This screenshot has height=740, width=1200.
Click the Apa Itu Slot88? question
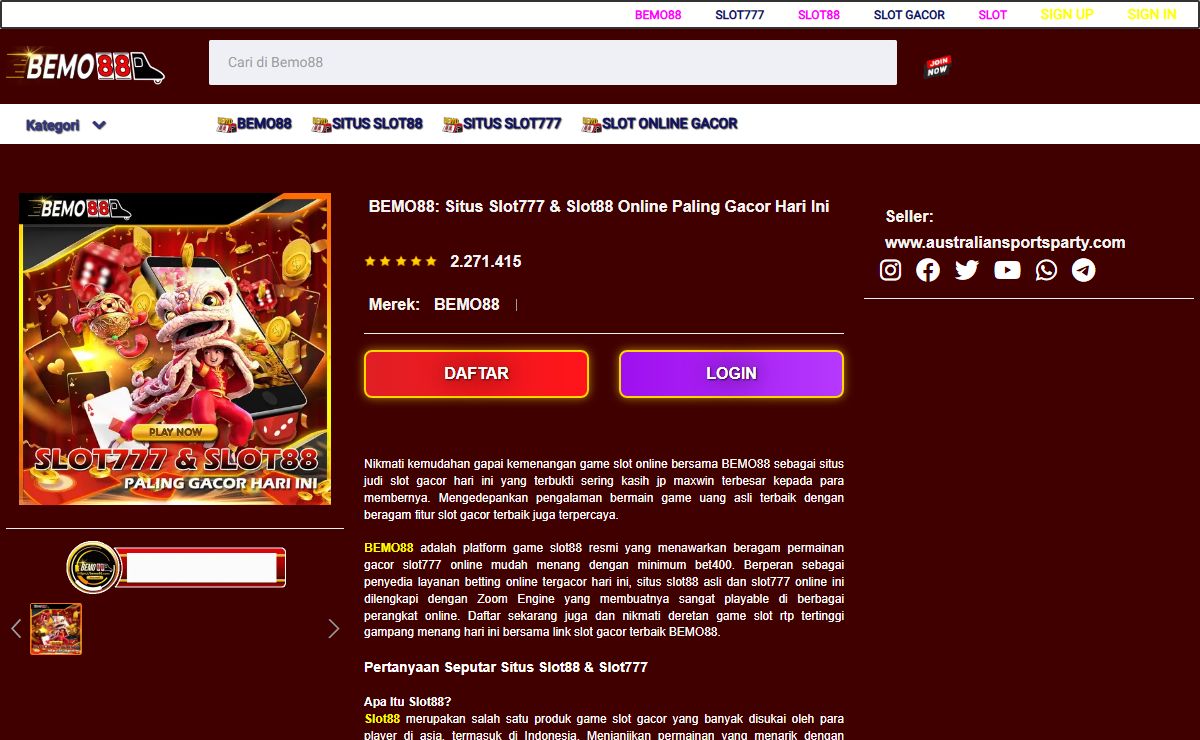coord(408,702)
